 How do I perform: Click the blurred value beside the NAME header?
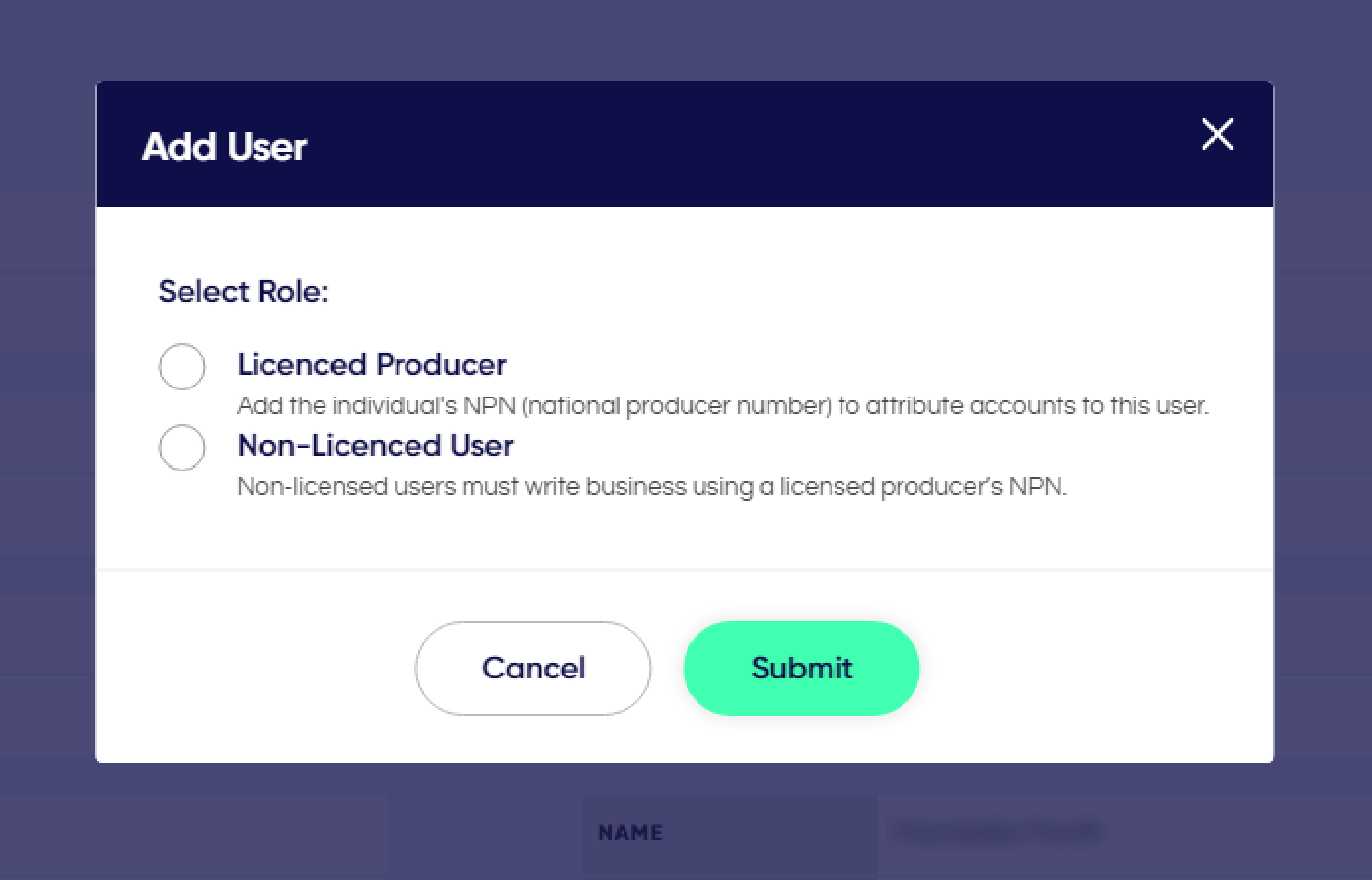997,832
